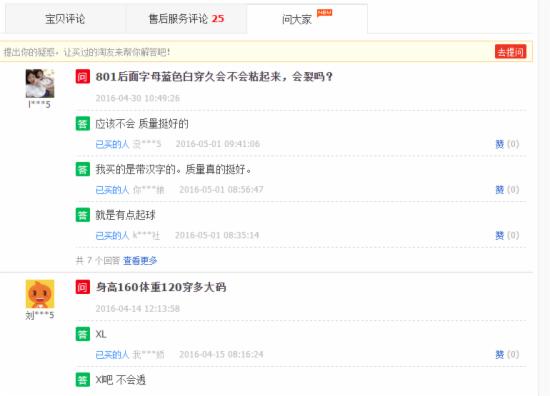Click green 答 icon beside X吧 不会透
This screenshot has width=550, height=396.
pyautogui.click(x=83, y=380)
